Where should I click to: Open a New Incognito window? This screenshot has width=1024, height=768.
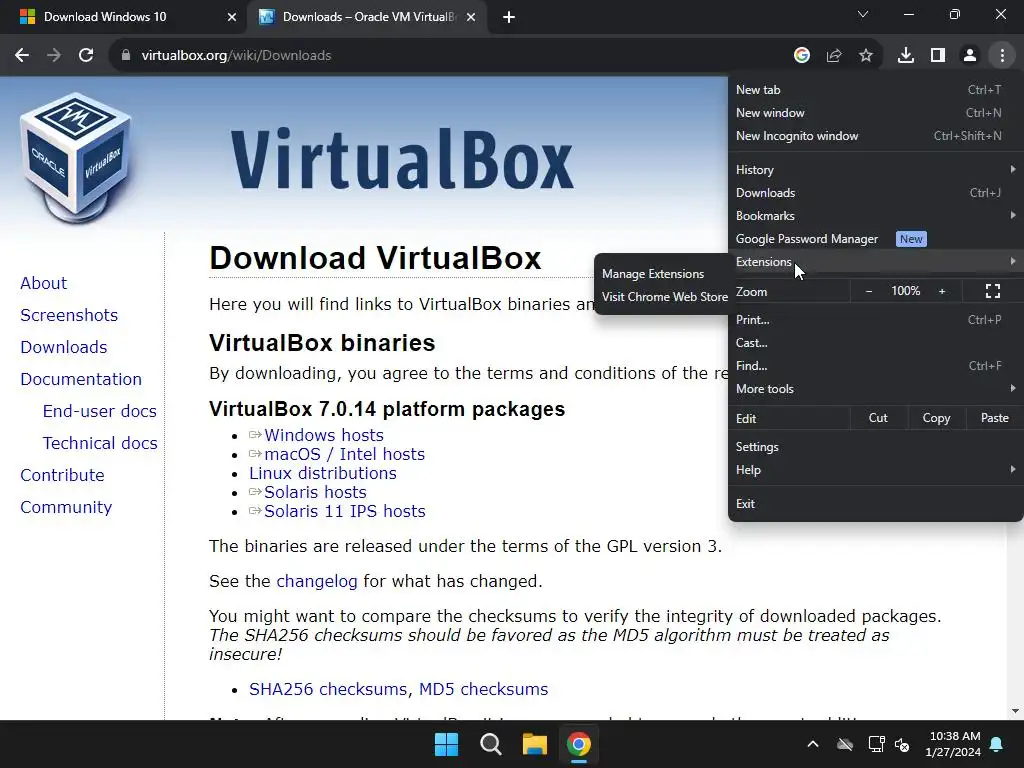pos(875,136)
